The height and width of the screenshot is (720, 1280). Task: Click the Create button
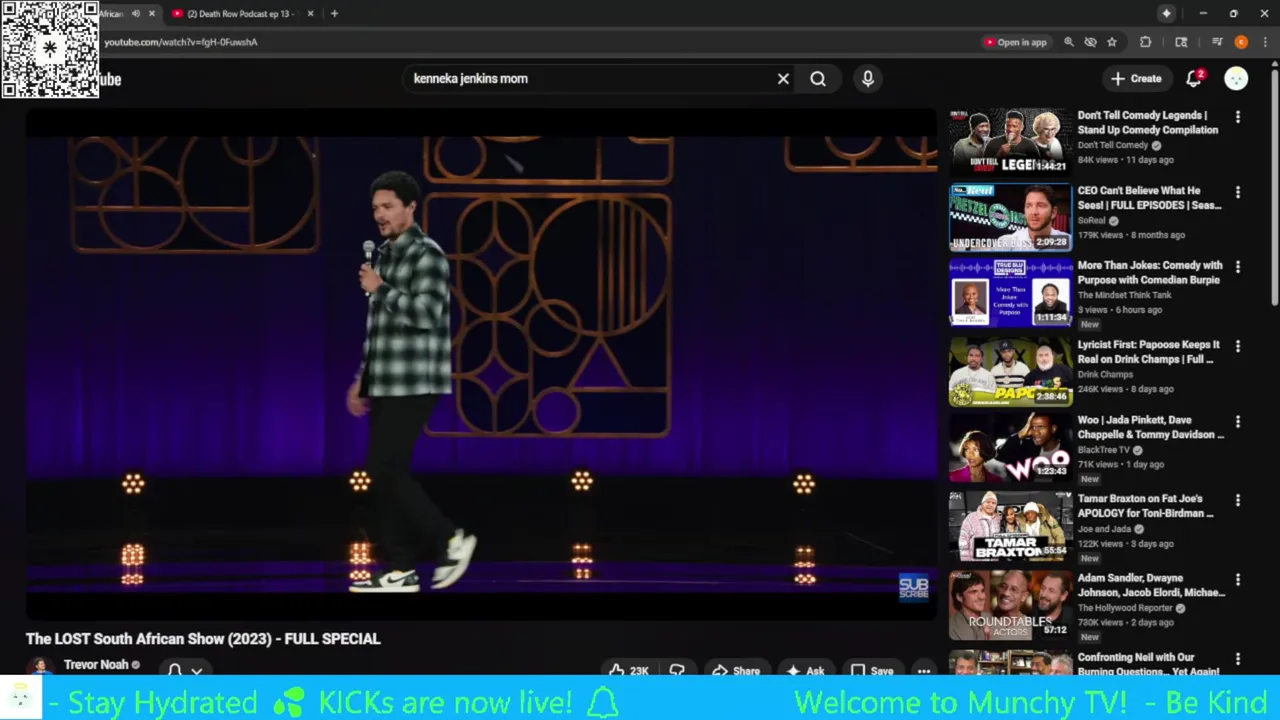pos(1136,79)
